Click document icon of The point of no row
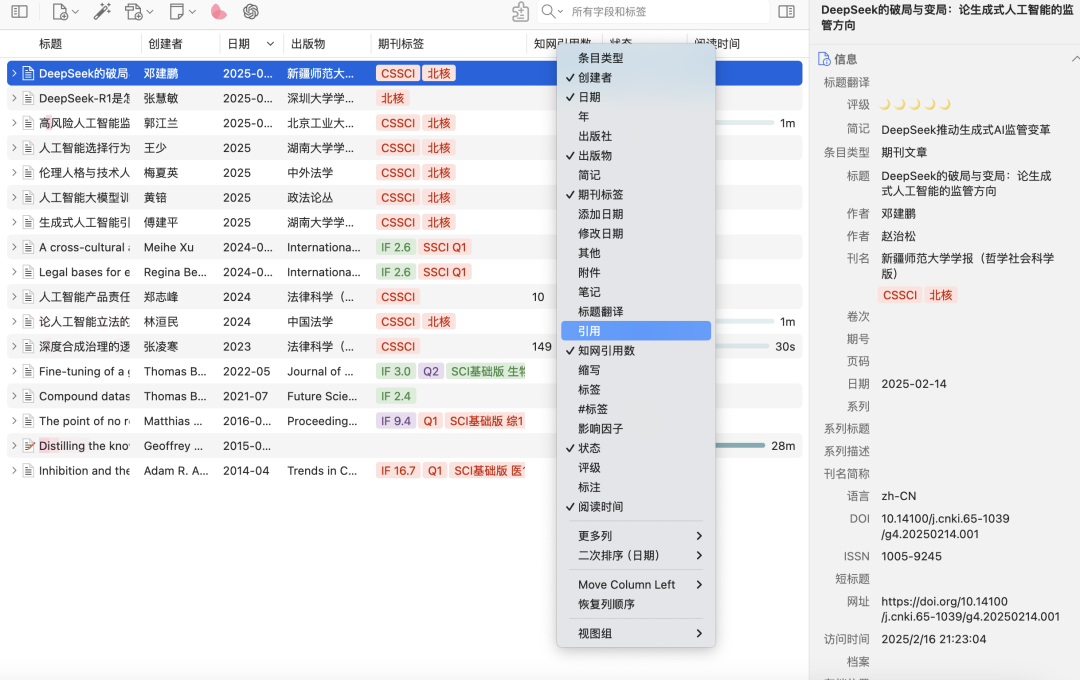This screenshot has width=1080, height=680. (28, 421)
